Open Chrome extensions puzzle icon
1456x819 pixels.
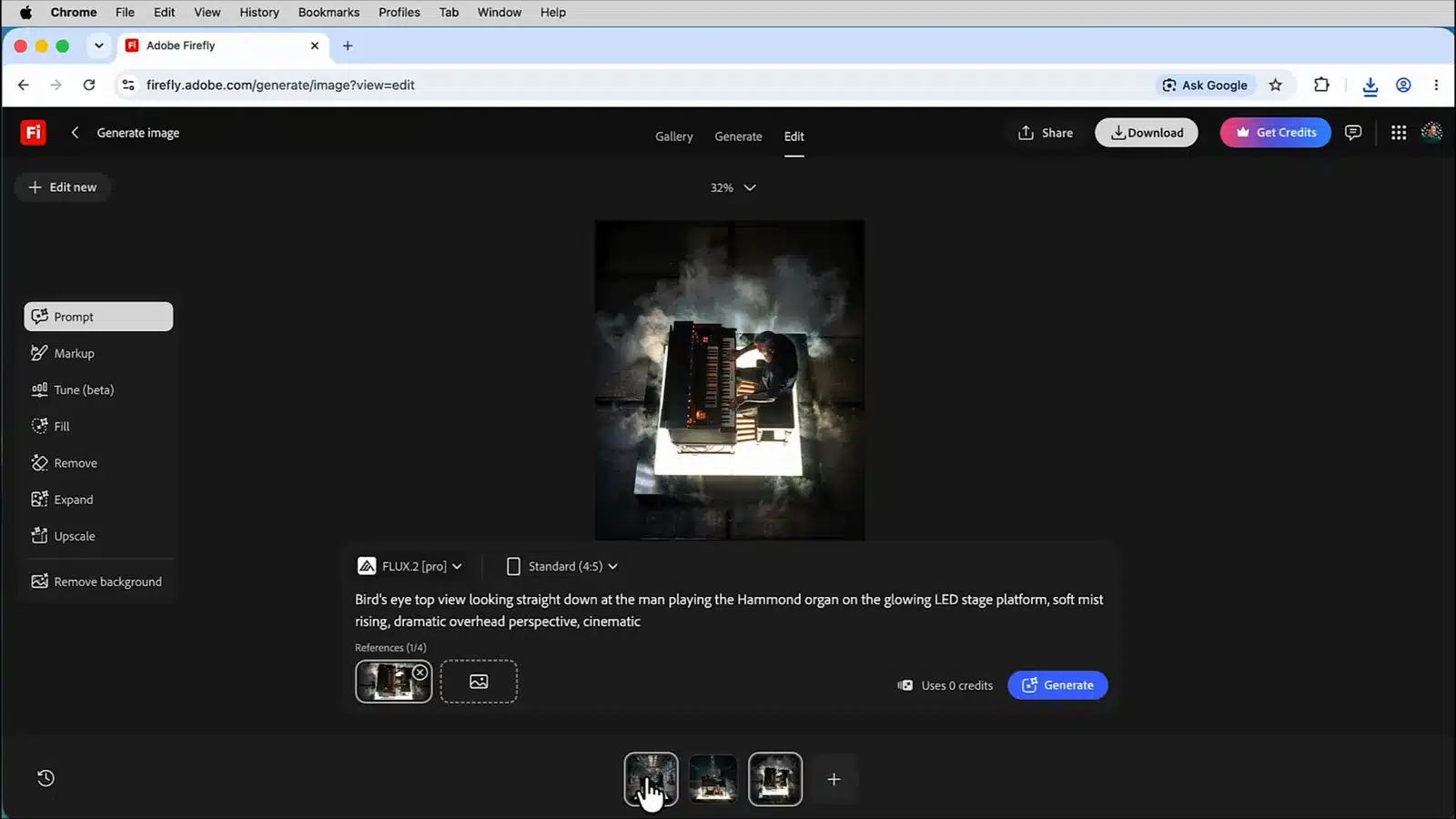tap(1321, 85)
